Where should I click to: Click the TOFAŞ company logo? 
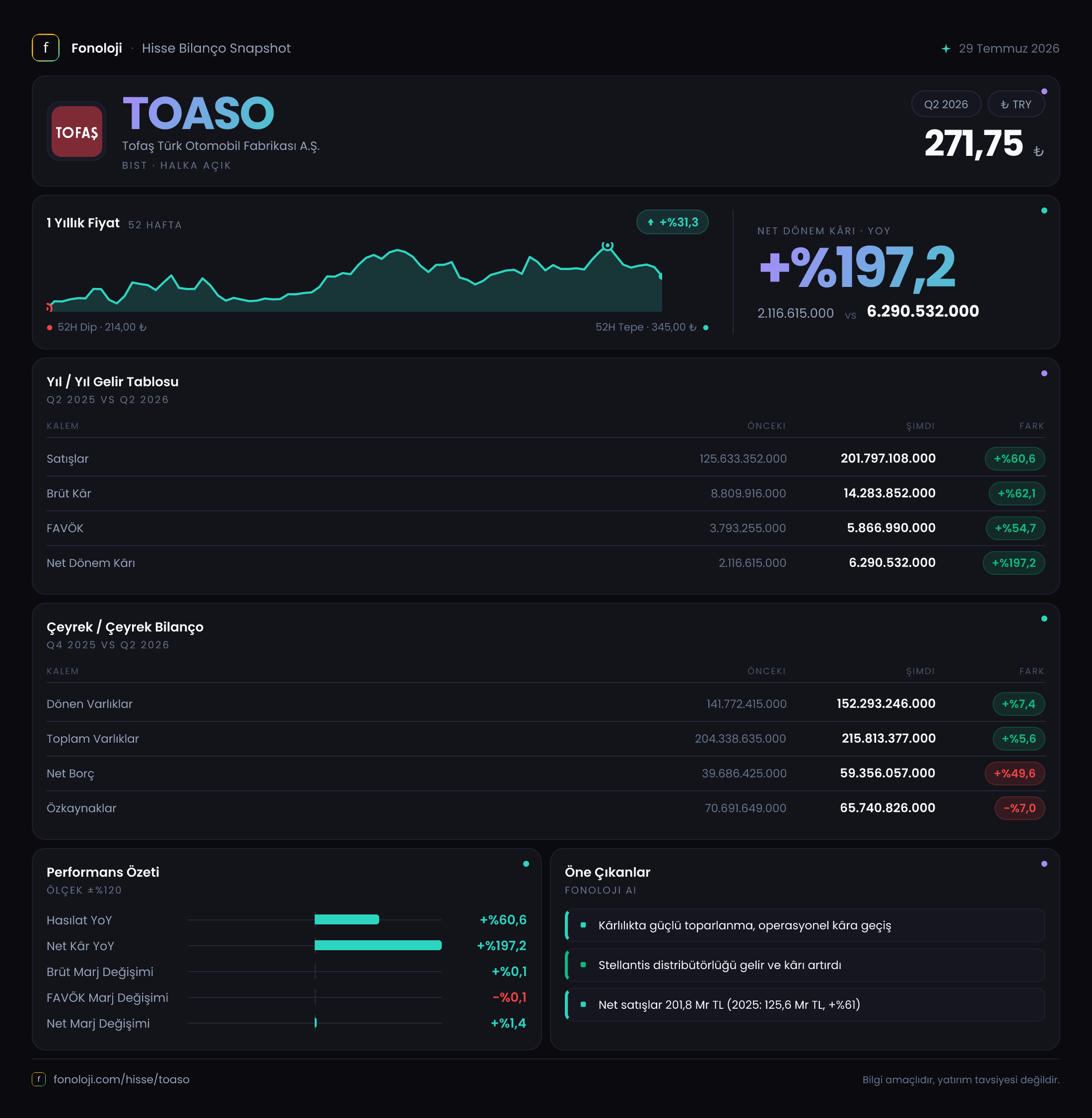76,132
